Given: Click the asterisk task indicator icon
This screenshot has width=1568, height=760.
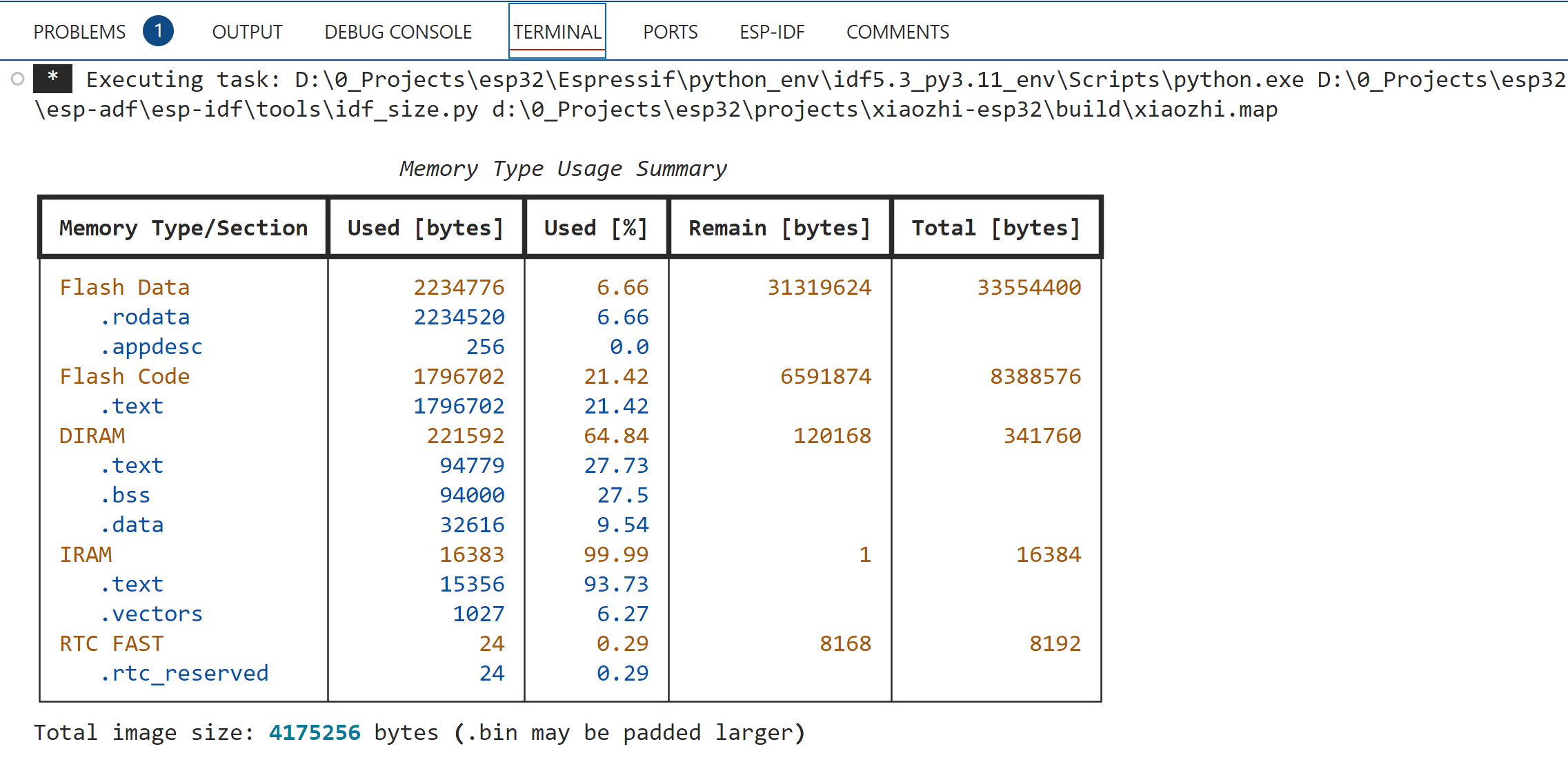Looking at the screenshot, I should [52, 79].
